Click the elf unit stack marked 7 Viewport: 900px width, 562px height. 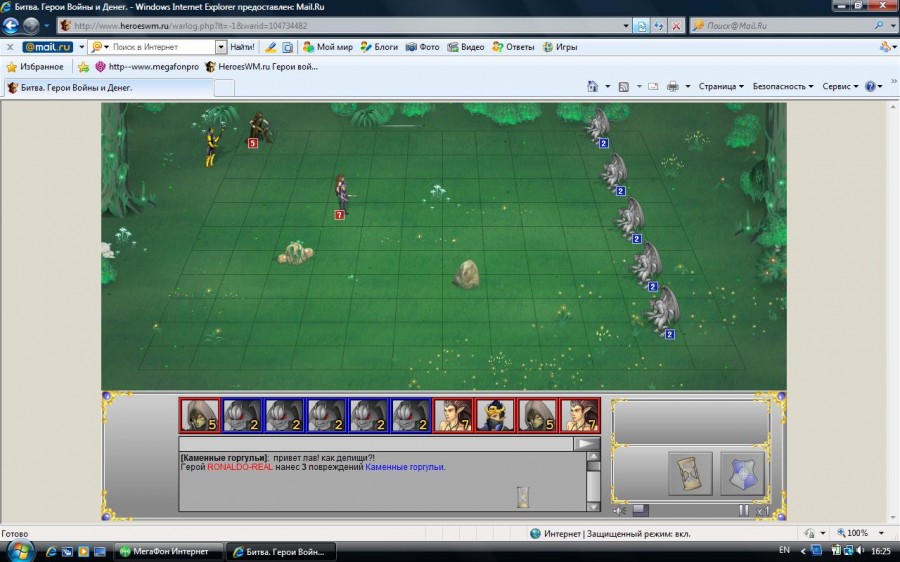click(x=342, y=195)
